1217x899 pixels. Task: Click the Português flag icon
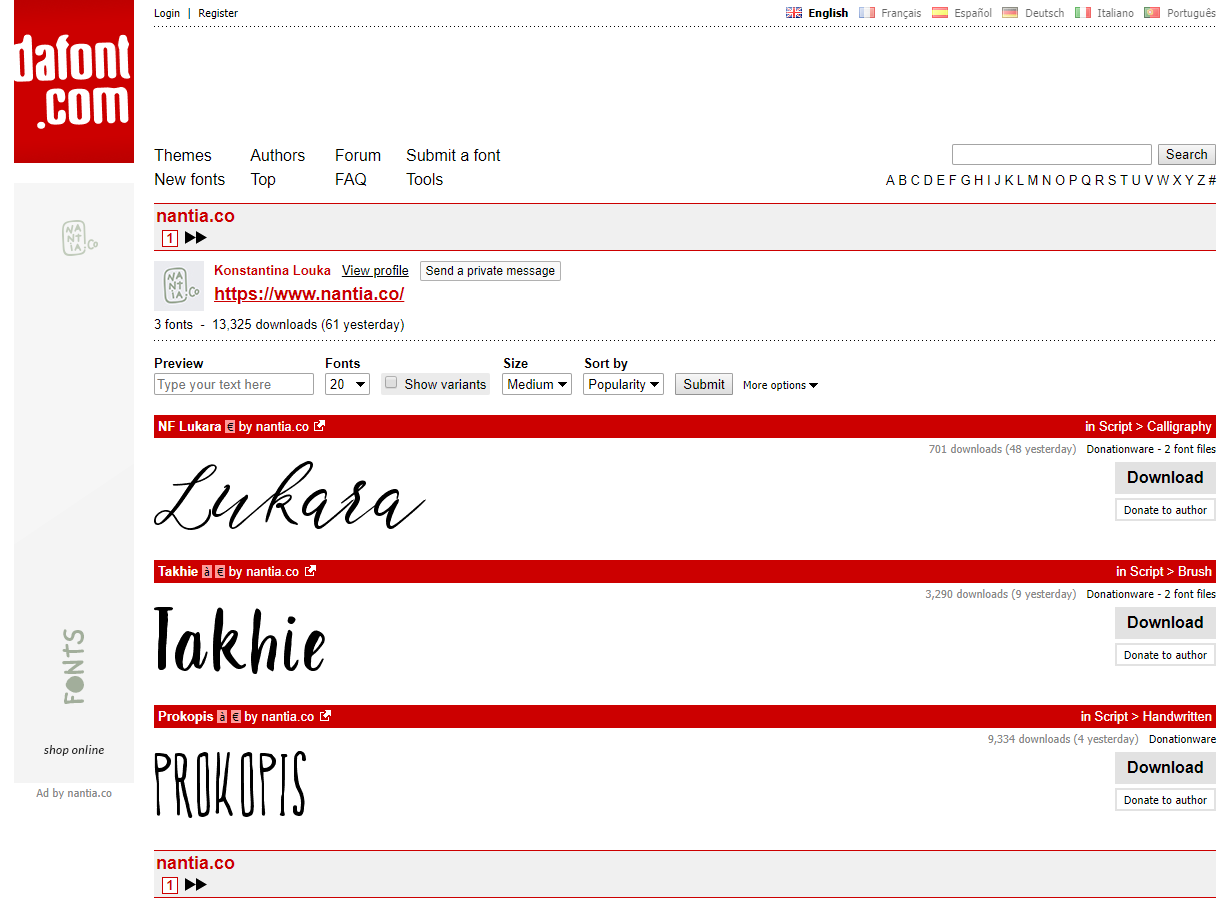coord(1152,13)
